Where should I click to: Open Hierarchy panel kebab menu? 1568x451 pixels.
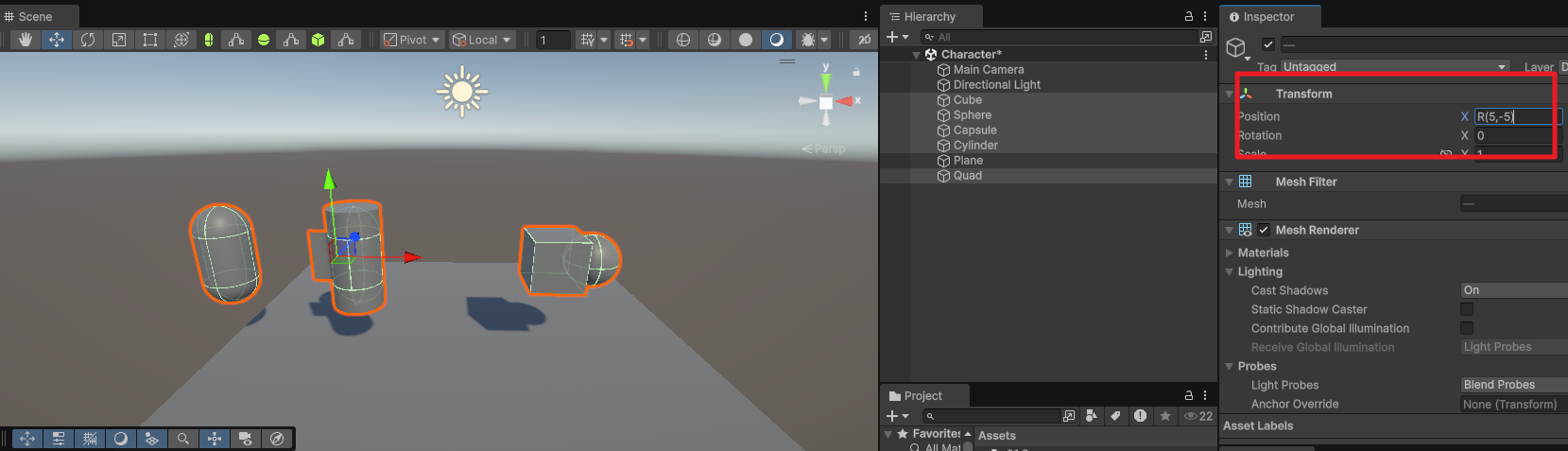[1205, 16]
